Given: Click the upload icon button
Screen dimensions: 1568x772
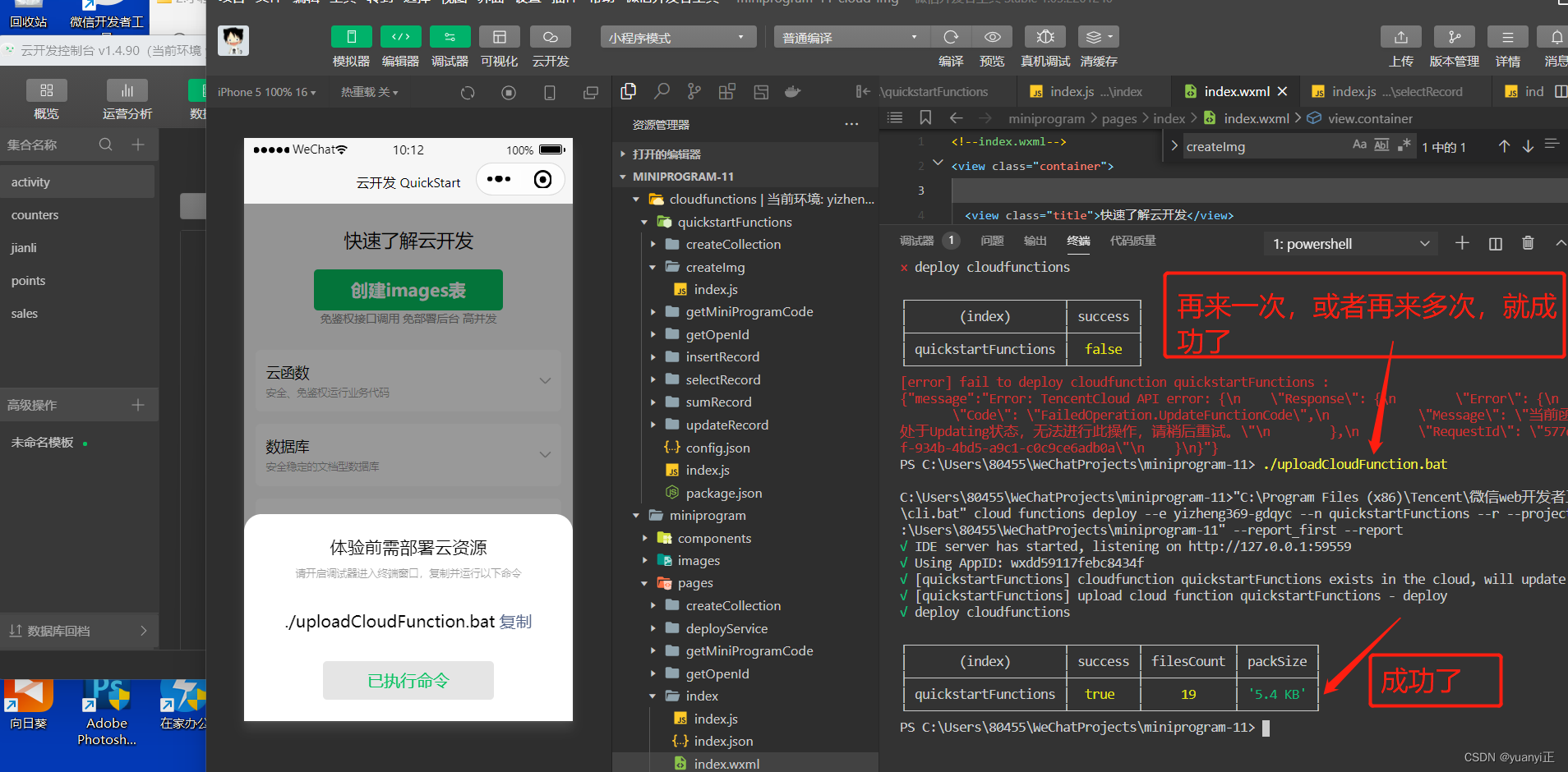Looking at the screenshot, I should click(x=1401, y=37).
